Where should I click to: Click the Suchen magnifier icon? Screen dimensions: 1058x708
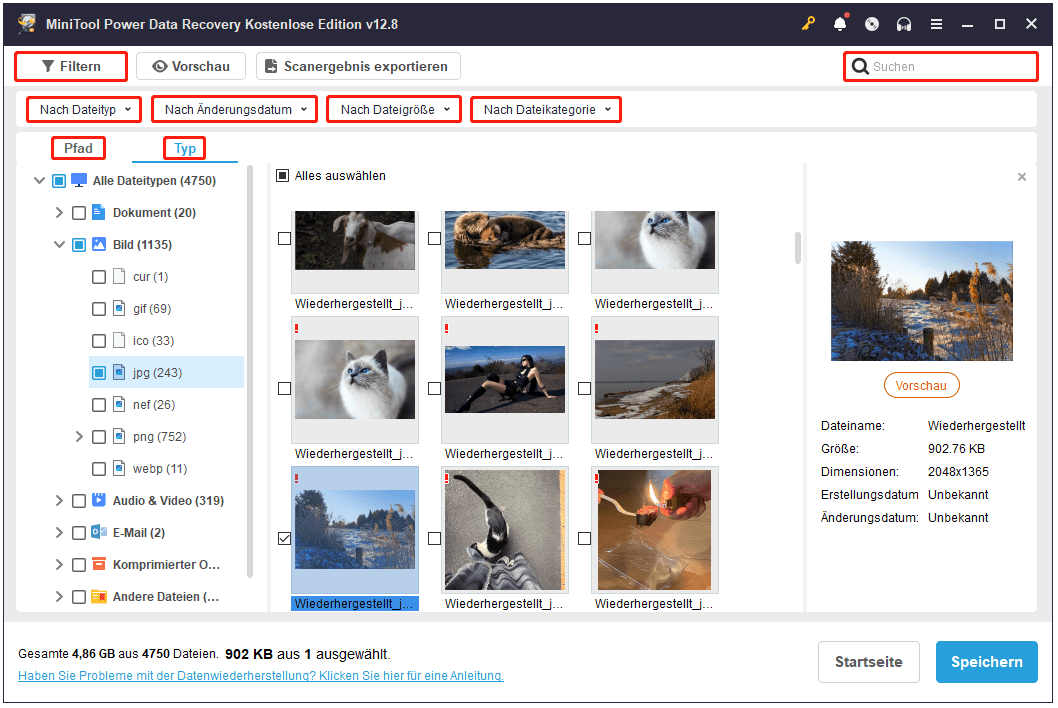coord(861,66)
